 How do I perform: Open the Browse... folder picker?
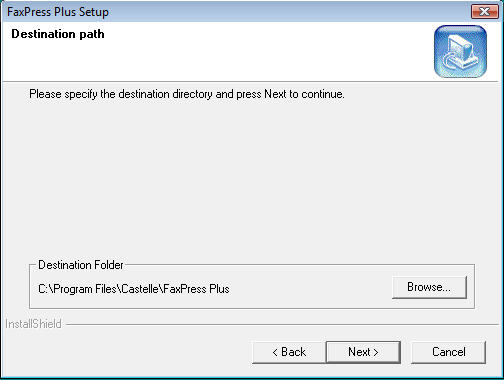[x=429, y=287]
